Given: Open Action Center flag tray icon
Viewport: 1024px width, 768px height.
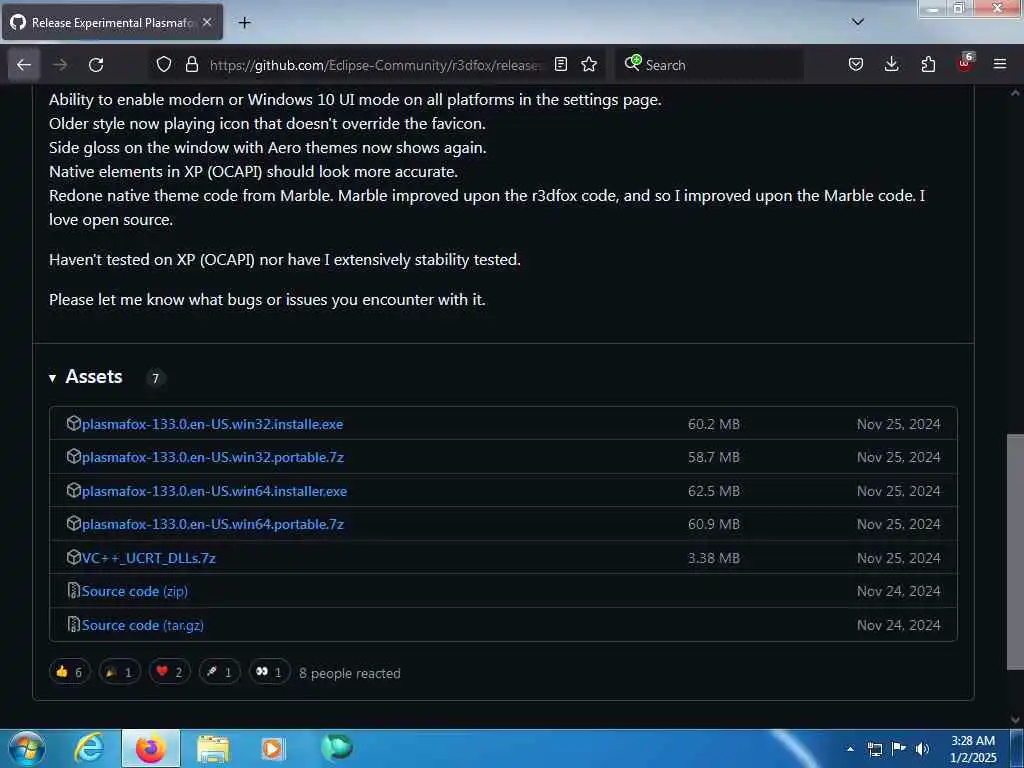Looking at the screenshot, I should (x=899, y=748).
